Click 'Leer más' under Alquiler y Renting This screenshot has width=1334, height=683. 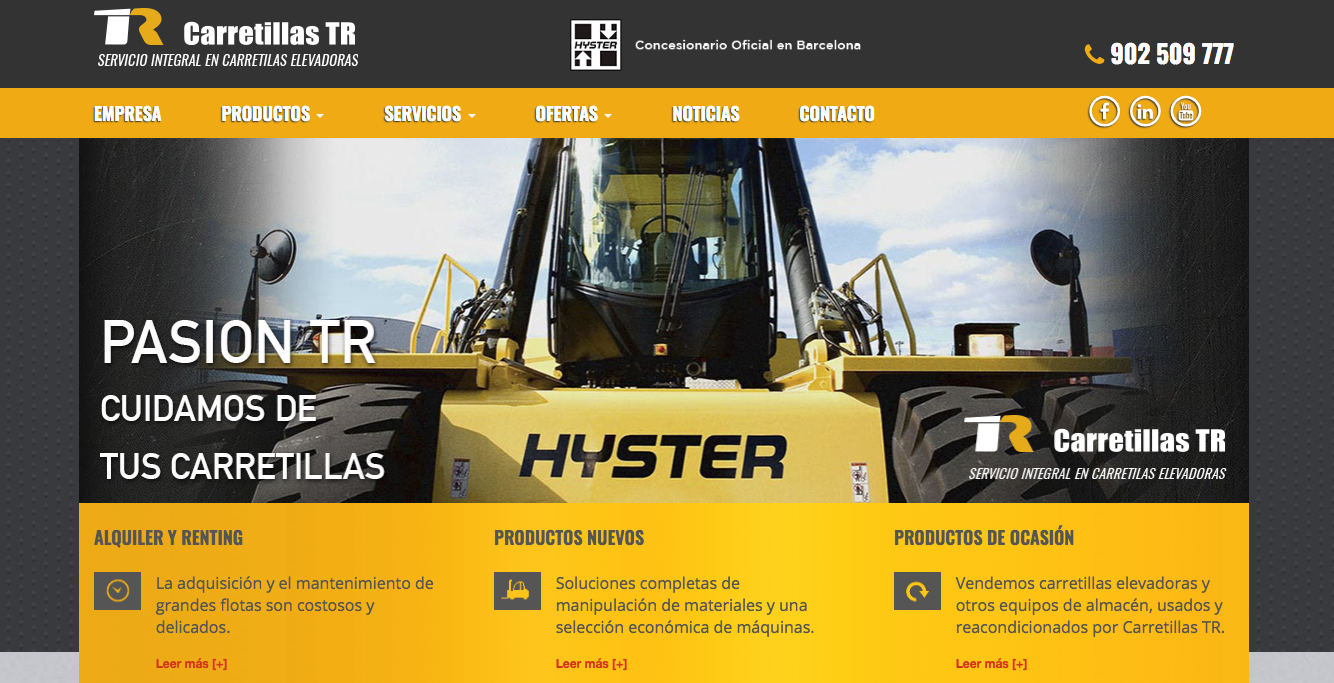tap(191, 664)
